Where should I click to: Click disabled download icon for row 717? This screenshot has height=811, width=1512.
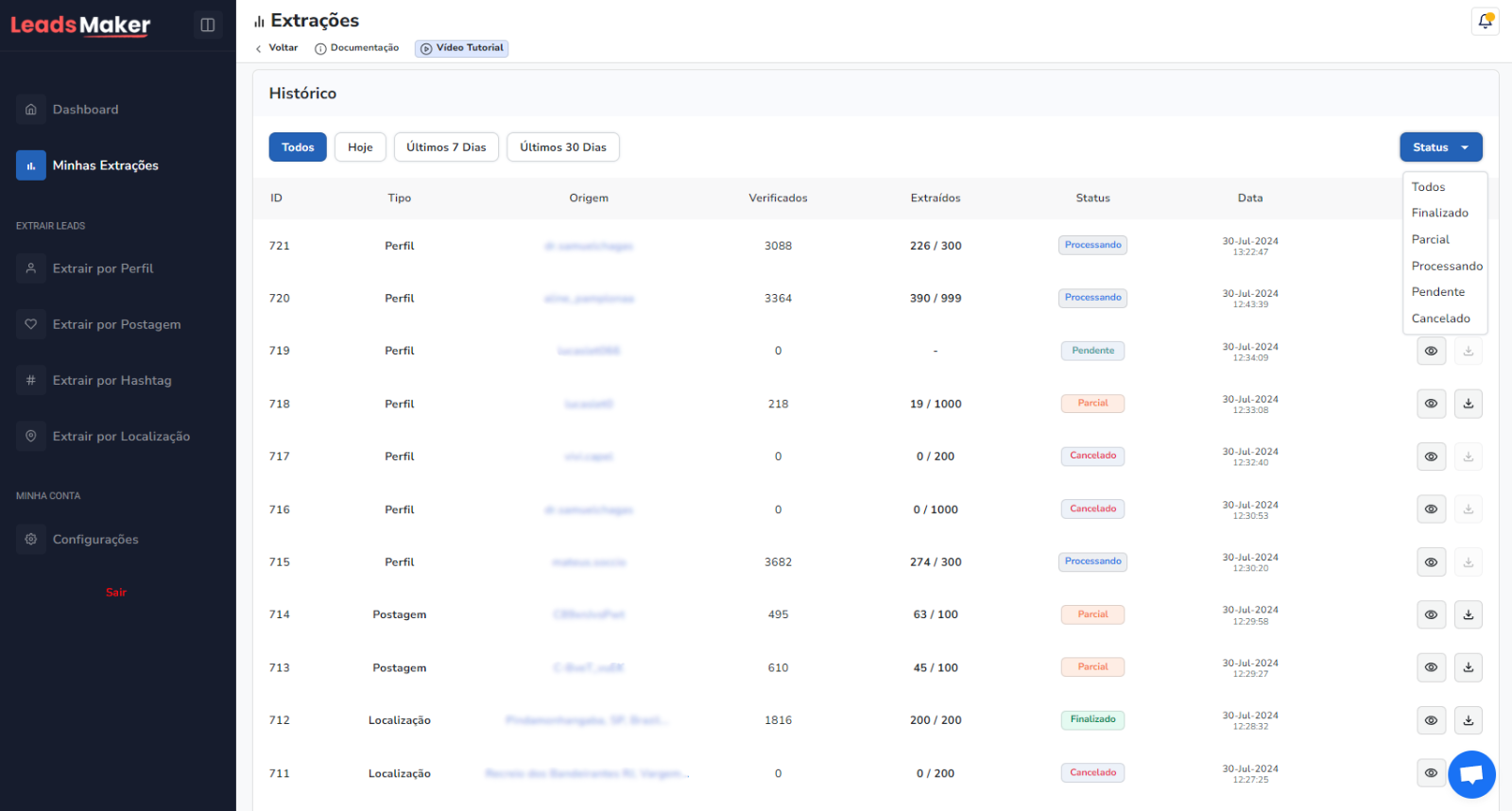(x=1469, y=457)
